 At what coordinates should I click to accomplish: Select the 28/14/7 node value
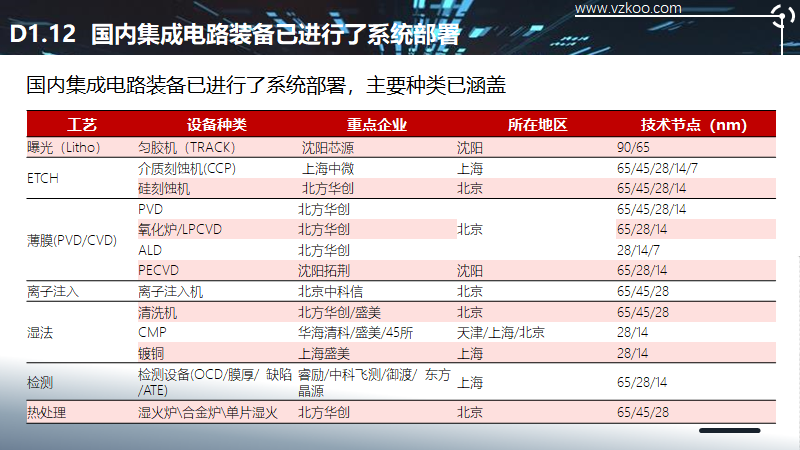(x=638, y=251)
